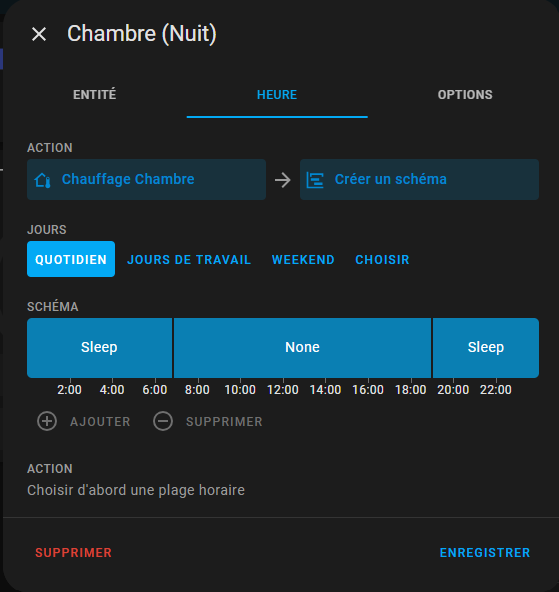Open the Chauffage Chambre entity selector
The height and width of the screenshot is (592, 559).
point(146,179)
